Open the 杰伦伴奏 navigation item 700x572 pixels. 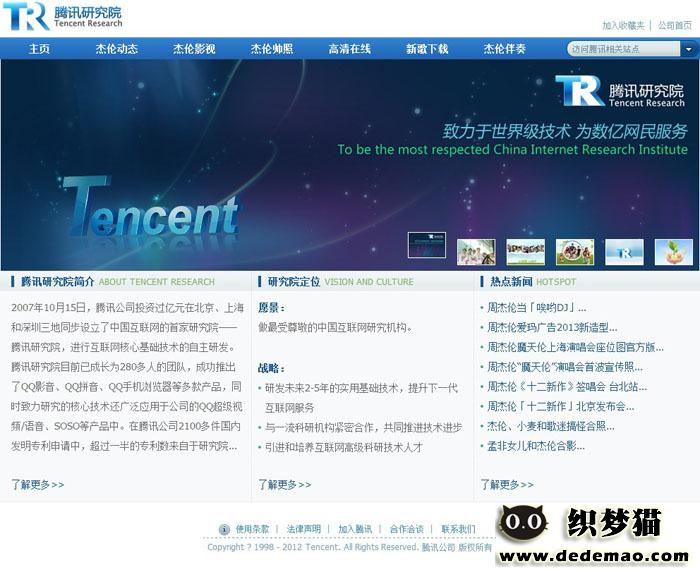pyautogui.click(x=505, y=49)
